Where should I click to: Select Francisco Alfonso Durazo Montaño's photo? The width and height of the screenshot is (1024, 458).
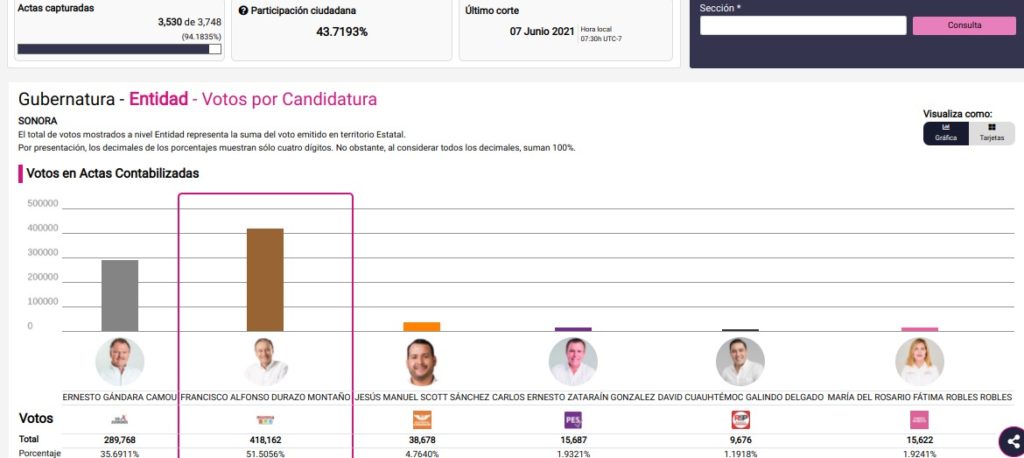tap(265, 362)
